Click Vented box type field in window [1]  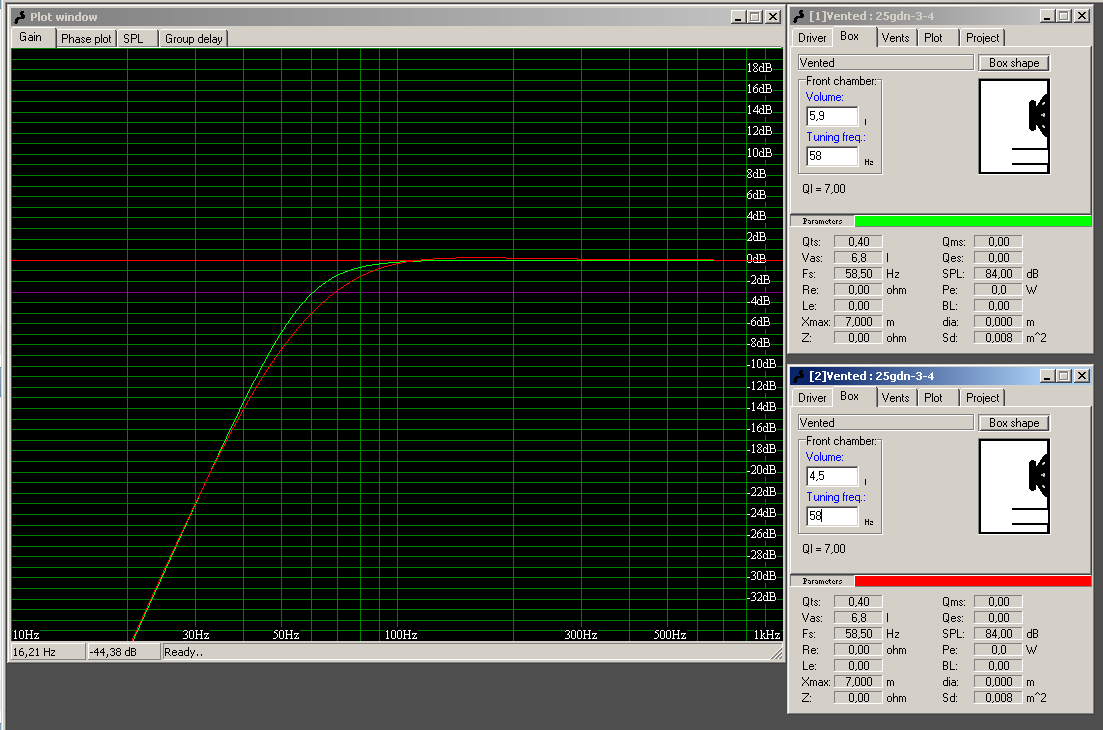(886, 63)
